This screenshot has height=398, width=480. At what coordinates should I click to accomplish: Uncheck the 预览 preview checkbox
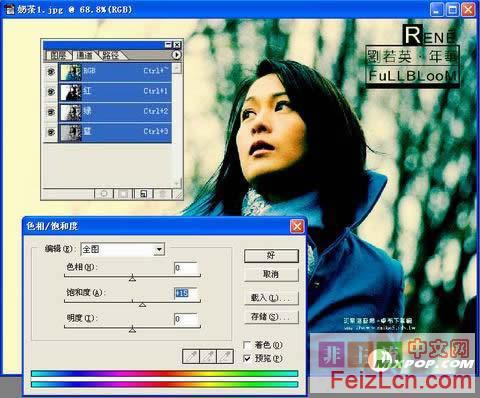[247, 359]
